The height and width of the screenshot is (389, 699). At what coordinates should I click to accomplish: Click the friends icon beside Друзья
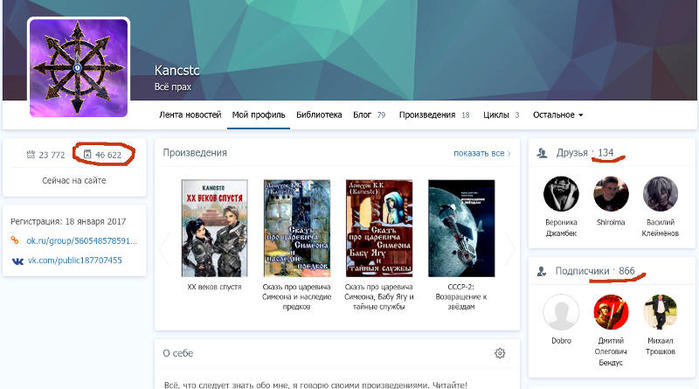pyautogui.click(x=542, y=153)
